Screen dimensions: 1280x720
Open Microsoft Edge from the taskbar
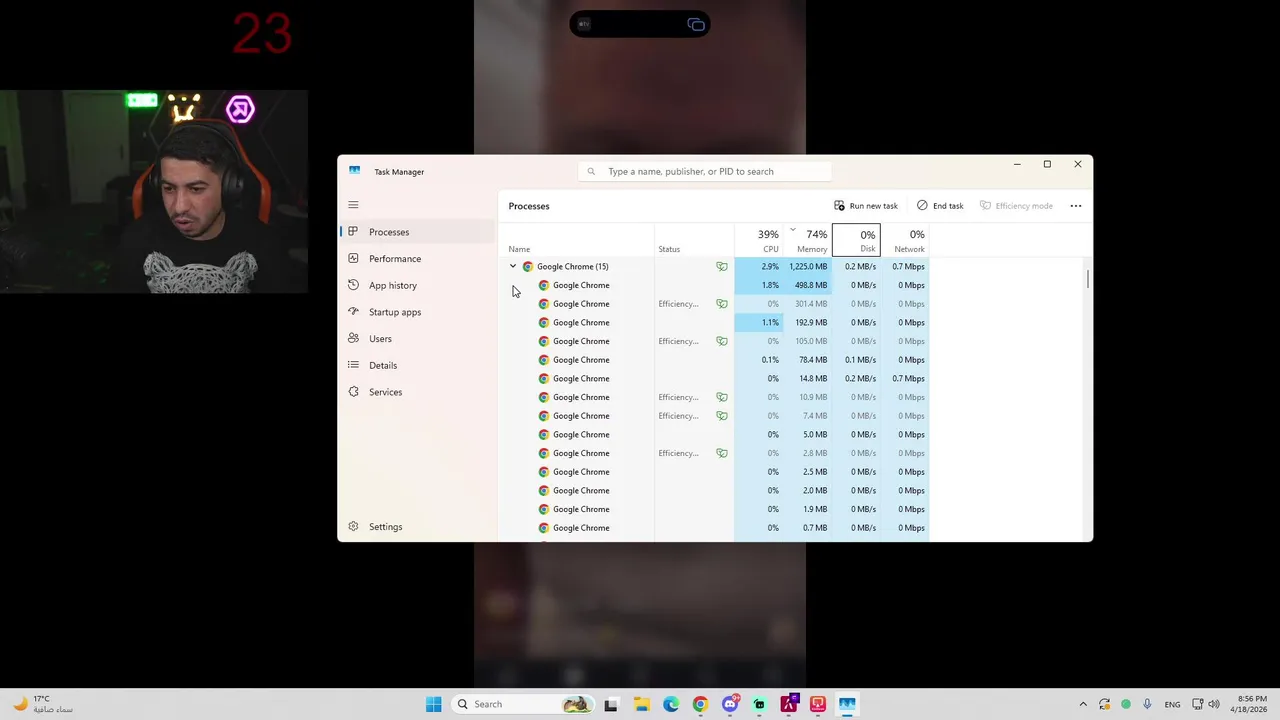coord(671,704)
